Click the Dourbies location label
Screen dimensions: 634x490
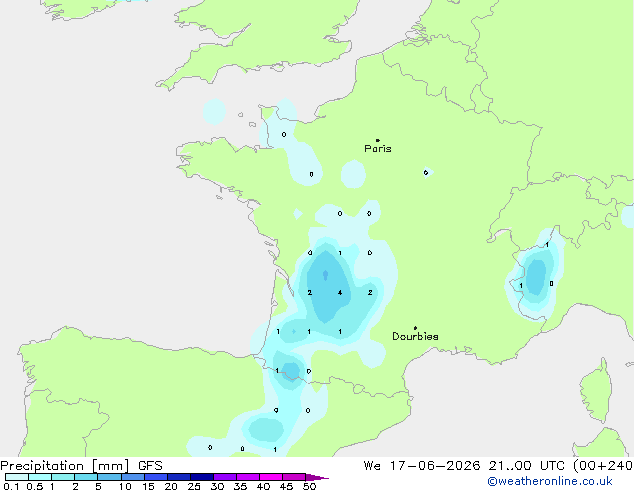[415, 336]
